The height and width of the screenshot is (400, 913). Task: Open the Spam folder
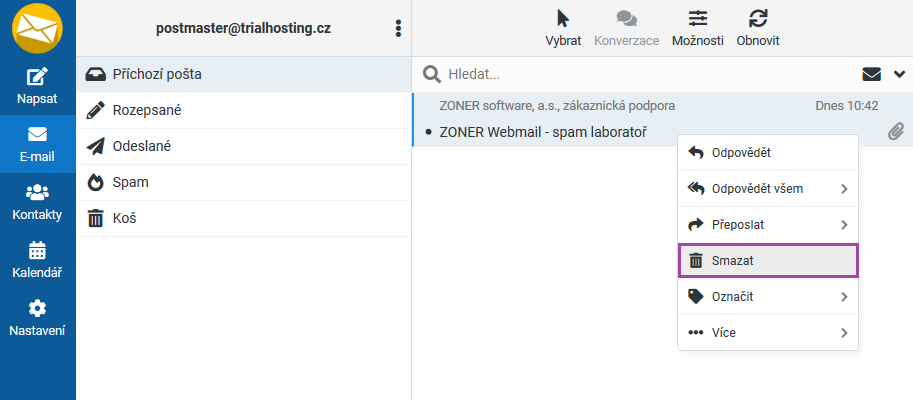(130, 182)
